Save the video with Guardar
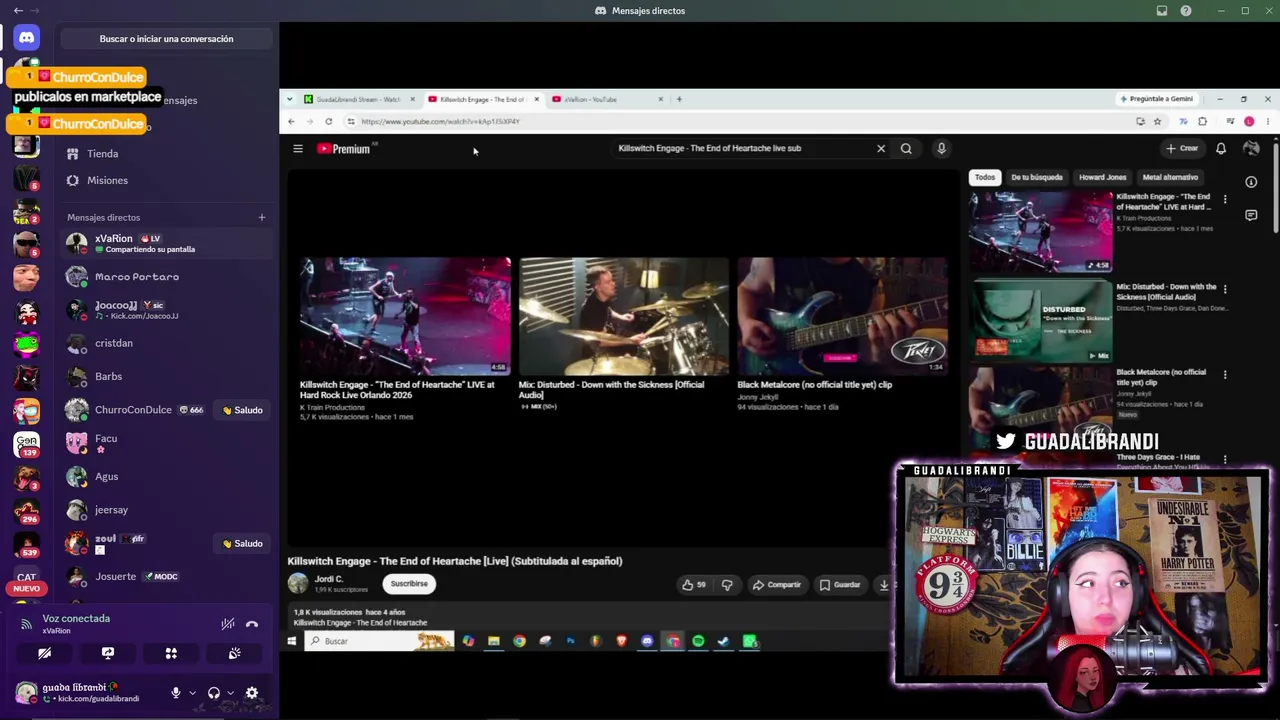 [x=840, y=585]
